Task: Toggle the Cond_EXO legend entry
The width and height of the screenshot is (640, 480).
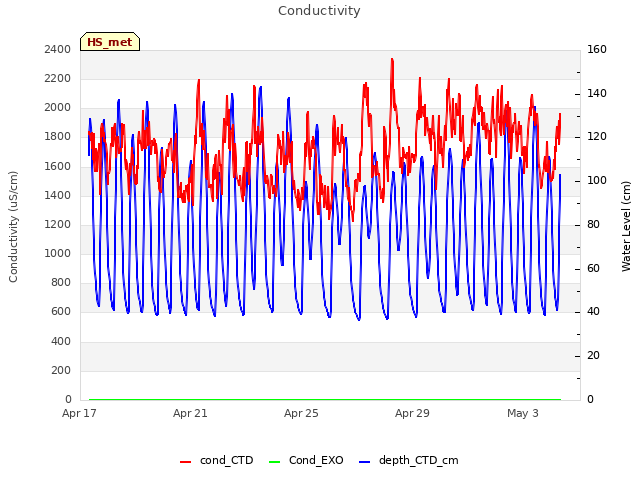Action: (x=306, y=461)
